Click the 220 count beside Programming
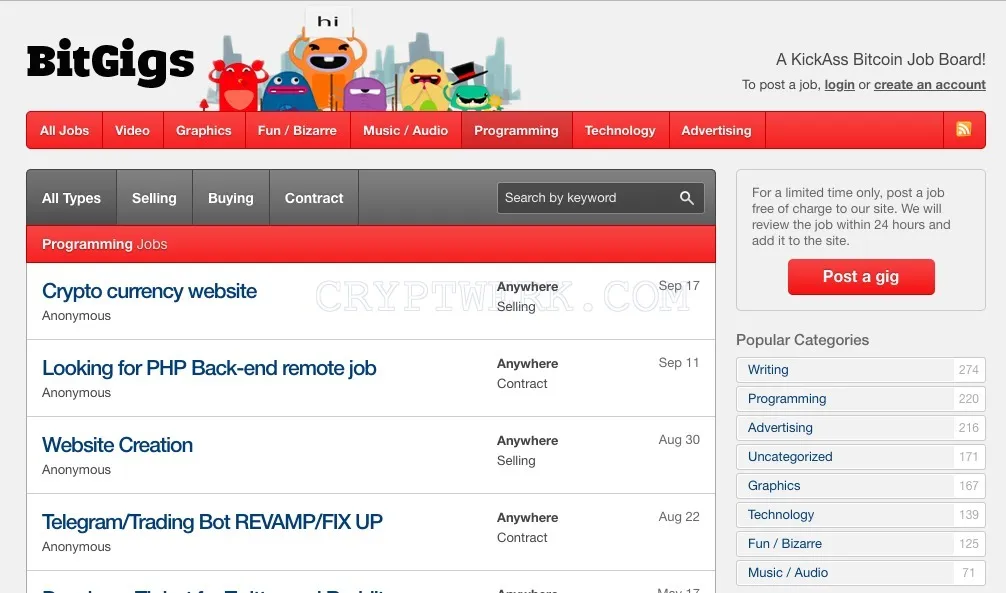The width and height of the screenshot is (1006, 593). (969, 399)
